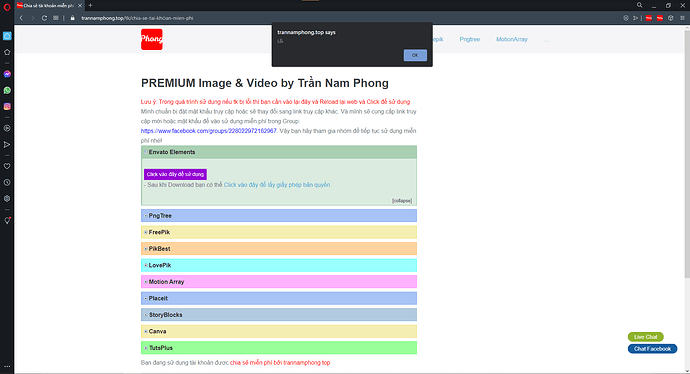
Task: Expand the PngTree section
Action: [x=279, y=216]
